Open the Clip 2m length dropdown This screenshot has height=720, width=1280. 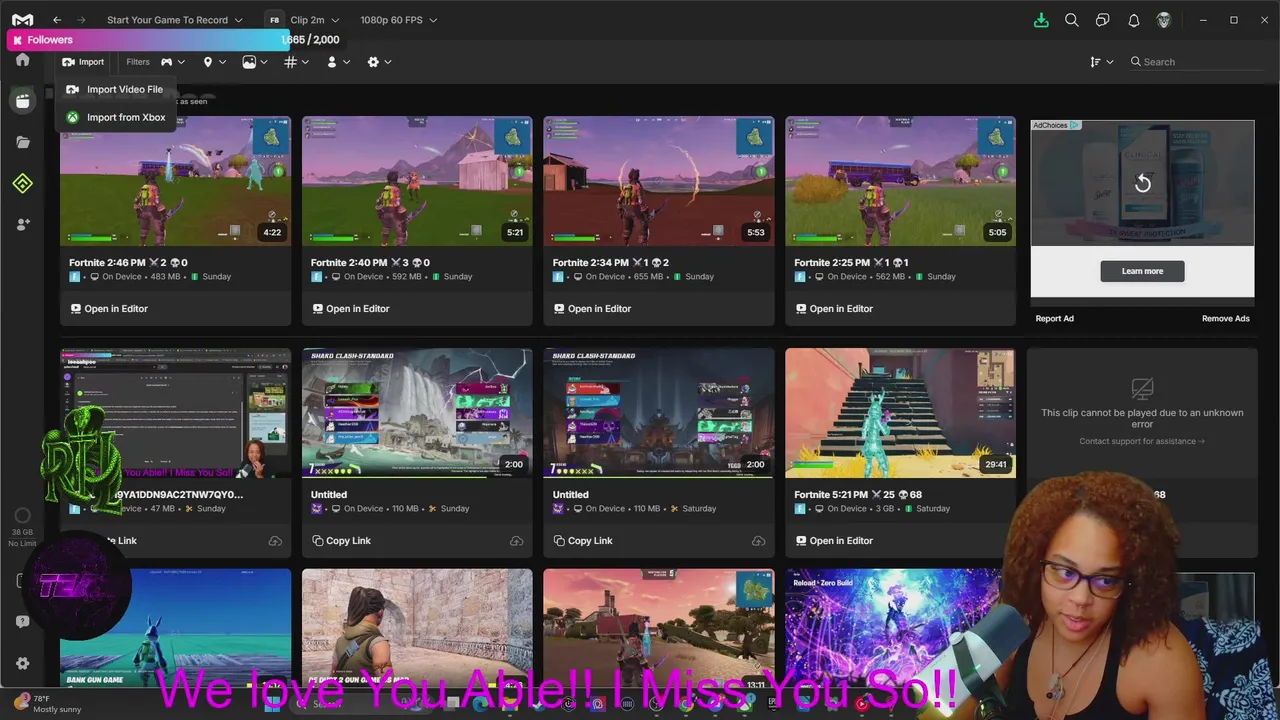pos(314,20)
